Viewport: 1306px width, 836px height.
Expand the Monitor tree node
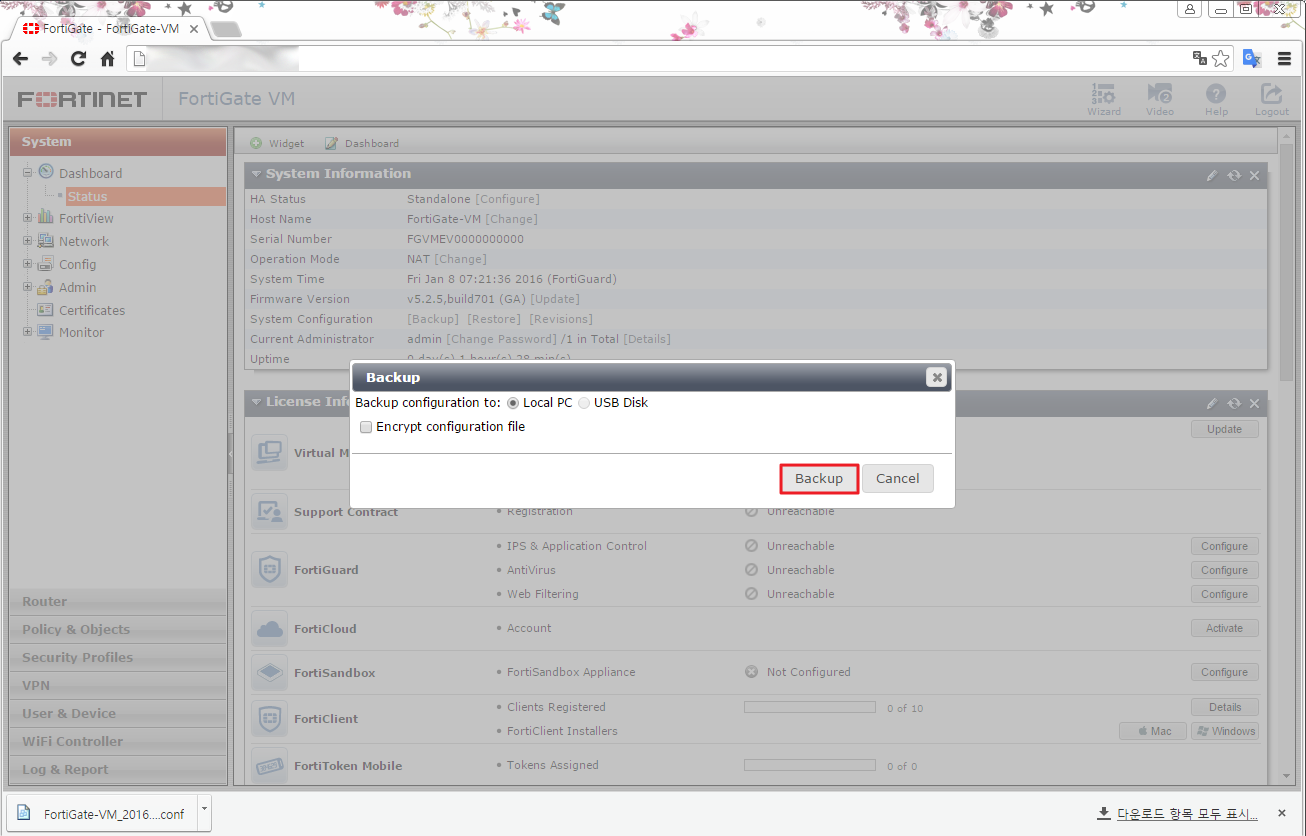28,332
